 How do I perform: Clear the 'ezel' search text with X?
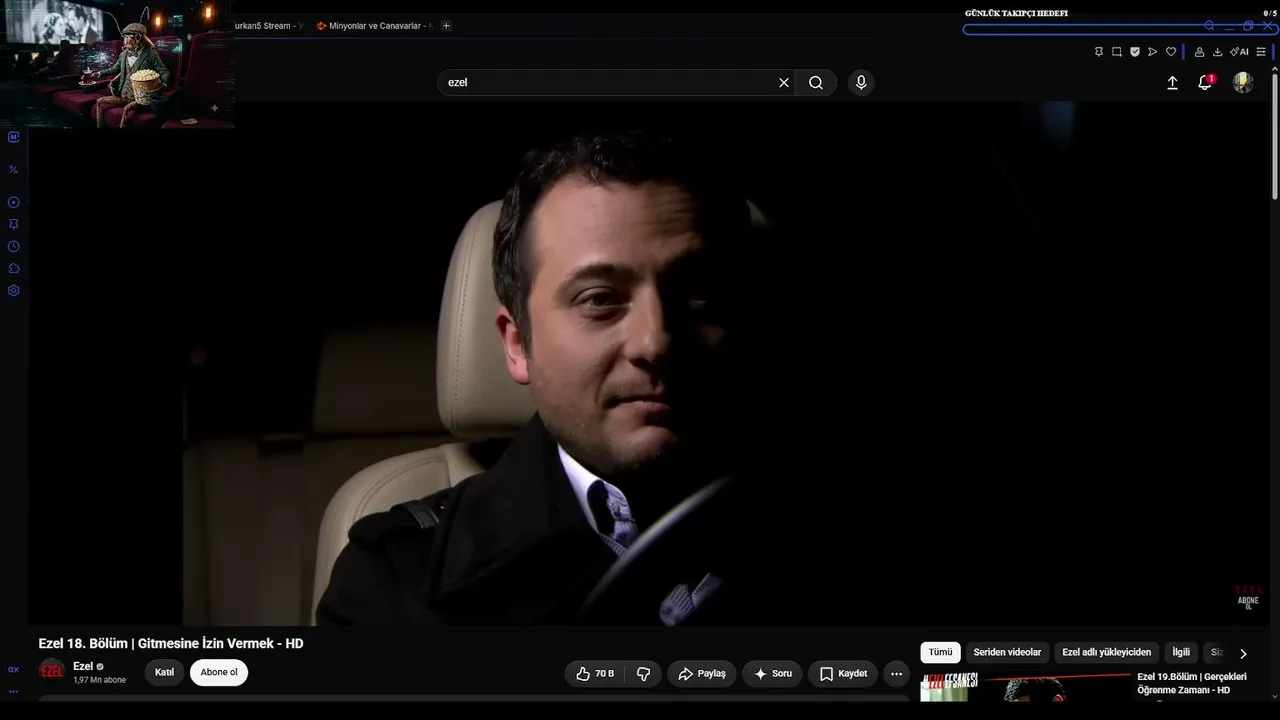click(x=784, y=83)
